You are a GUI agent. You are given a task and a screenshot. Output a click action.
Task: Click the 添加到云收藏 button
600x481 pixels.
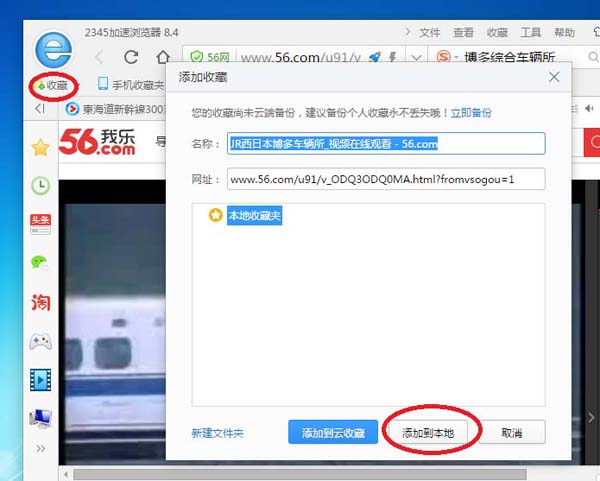[333, 432]
